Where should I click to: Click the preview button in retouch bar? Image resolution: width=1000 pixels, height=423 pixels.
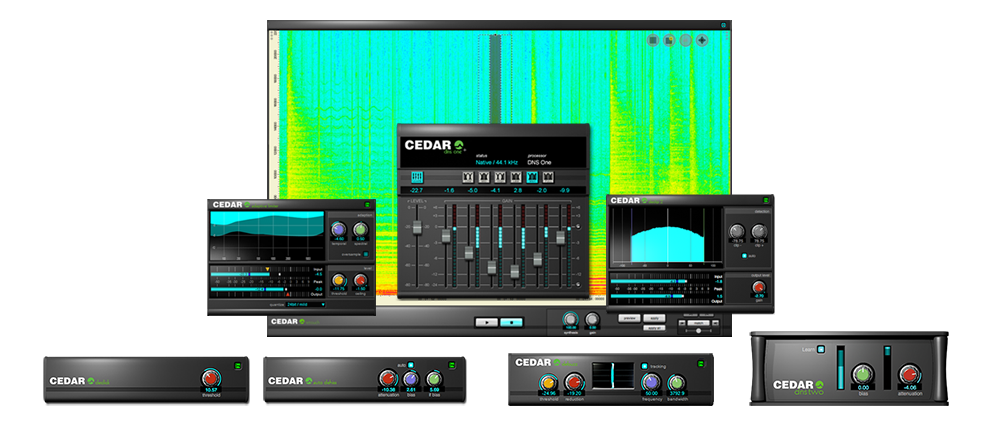point(629,318)
